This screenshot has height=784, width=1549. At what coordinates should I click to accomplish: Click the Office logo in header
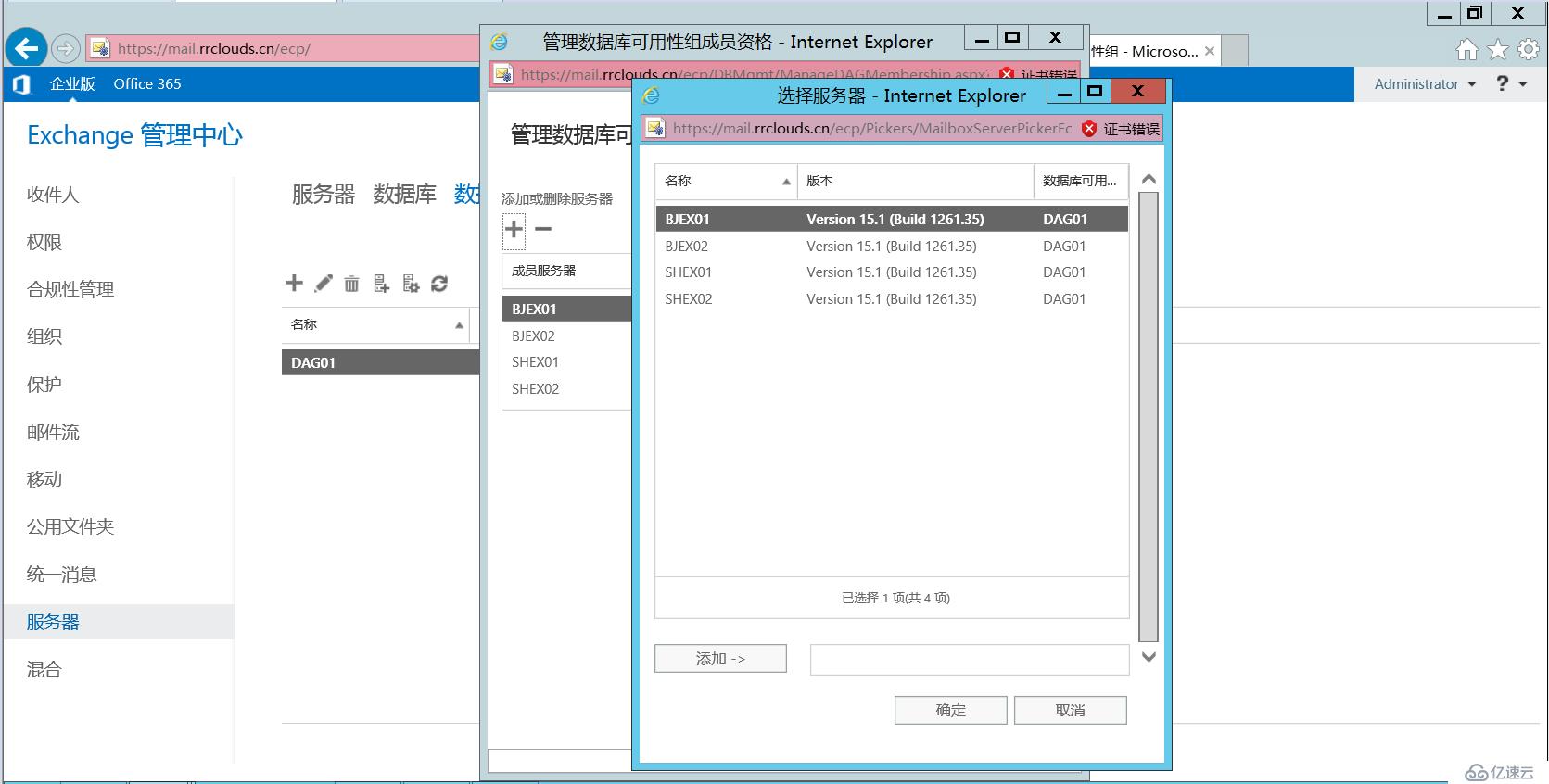pos(21,84)
